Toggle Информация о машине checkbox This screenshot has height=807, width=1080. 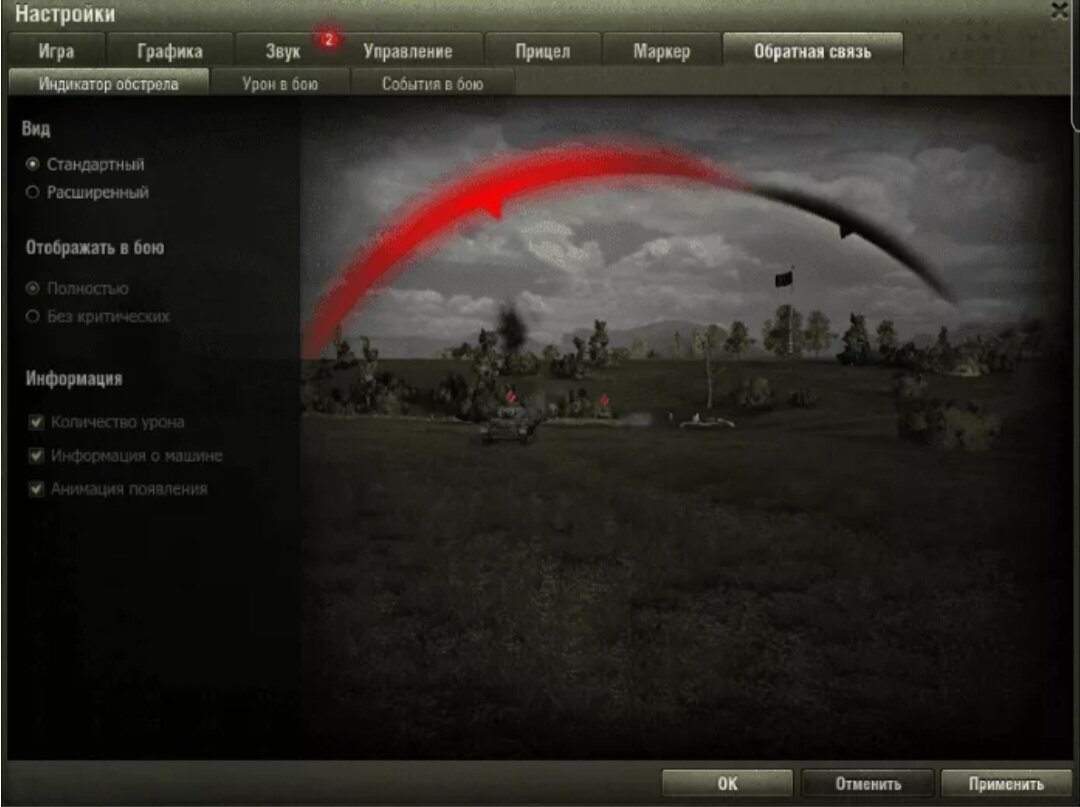click(37, 455)
